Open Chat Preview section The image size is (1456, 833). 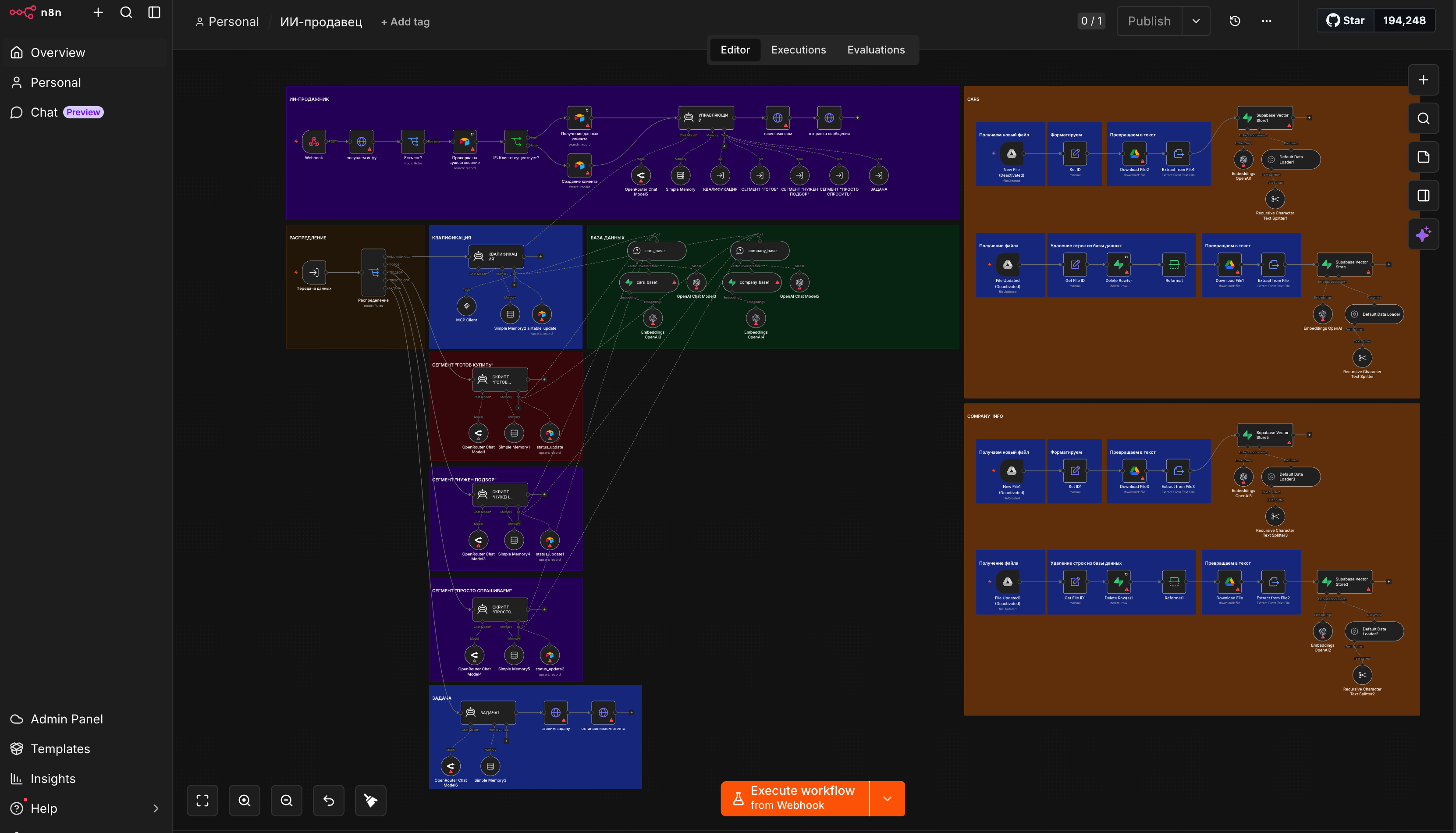pyautogui.click(x=85, y=112)
